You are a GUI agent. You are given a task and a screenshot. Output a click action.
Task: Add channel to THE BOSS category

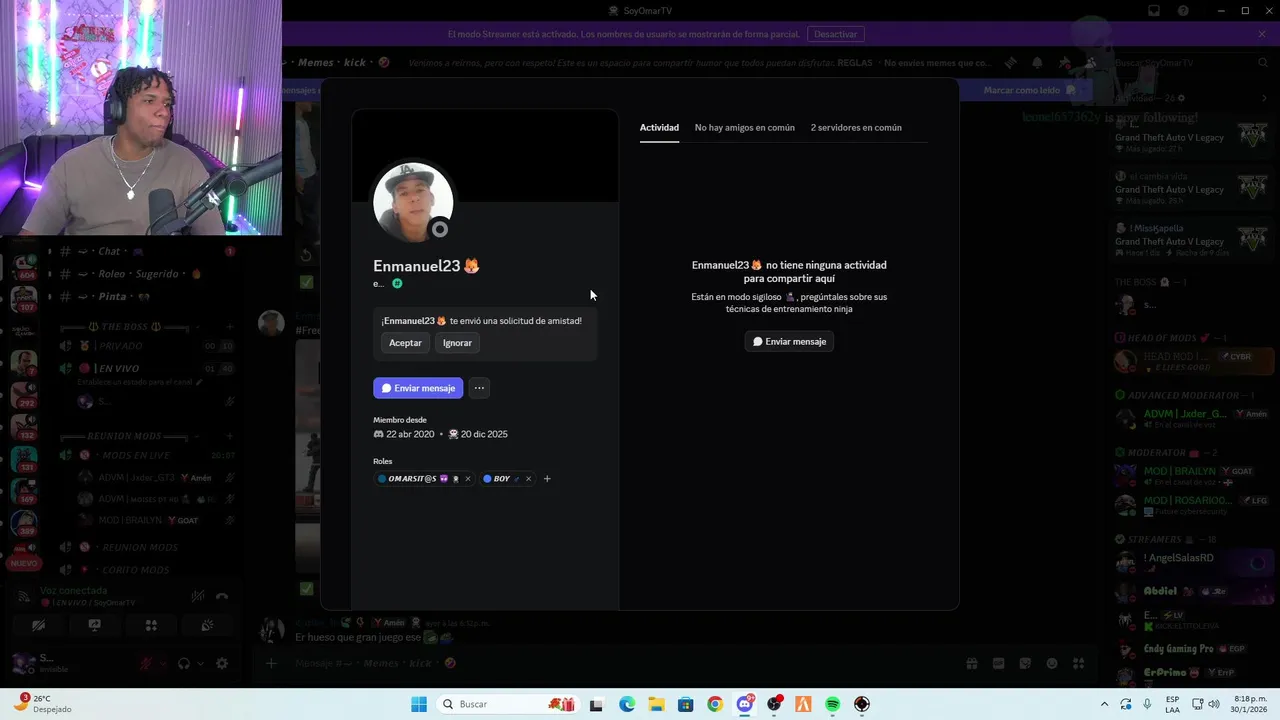coord(230,327)
